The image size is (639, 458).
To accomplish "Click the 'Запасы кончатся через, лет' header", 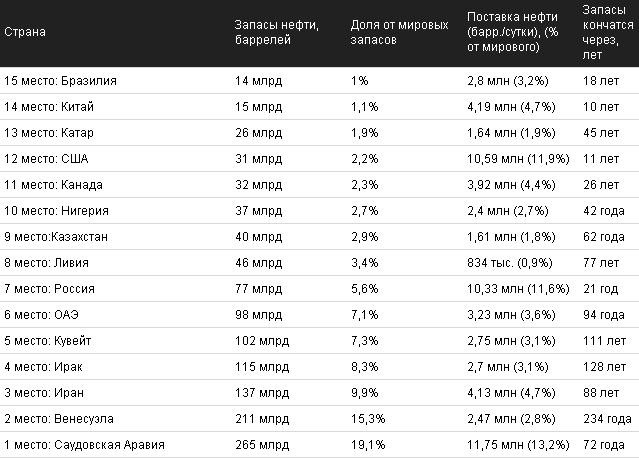I will click(x=608, y=32).
